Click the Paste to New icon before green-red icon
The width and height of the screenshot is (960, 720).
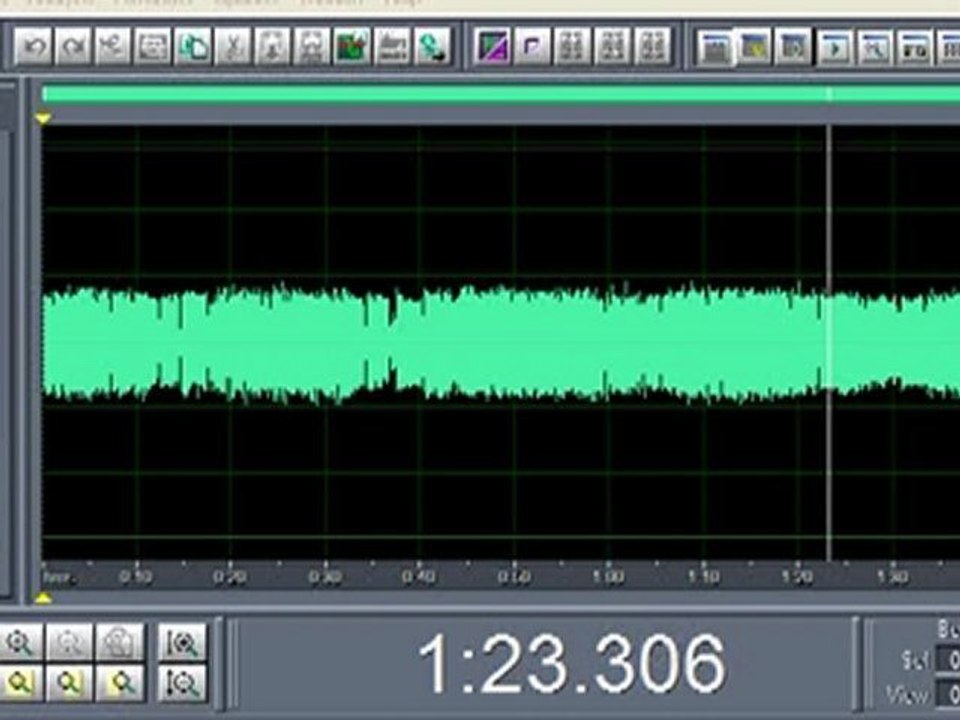coord(312,47)
